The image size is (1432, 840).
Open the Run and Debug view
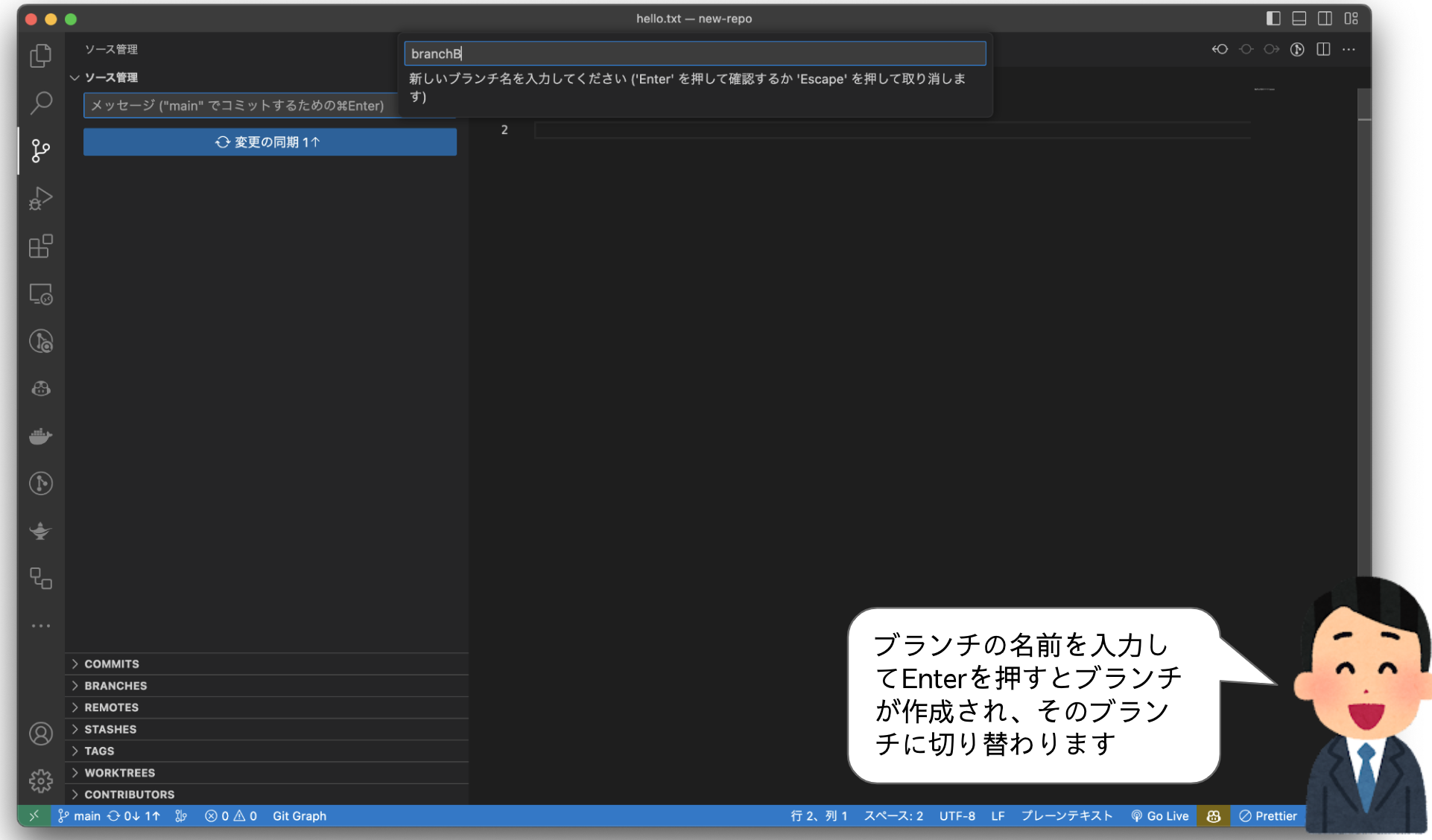point(41,198)
